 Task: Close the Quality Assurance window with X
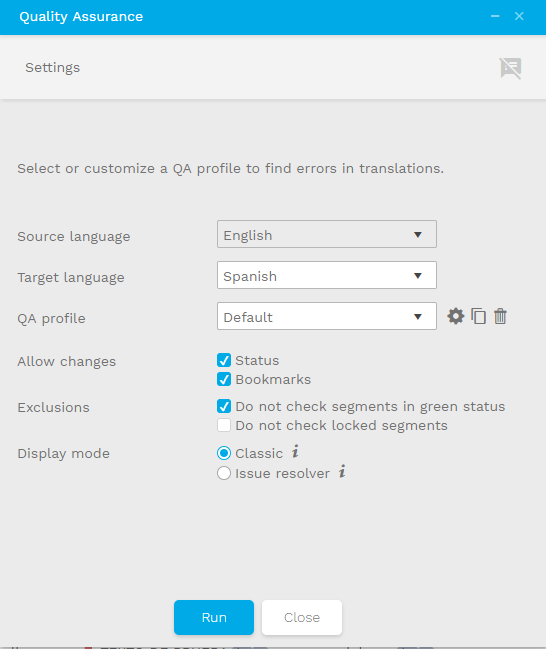519,16
